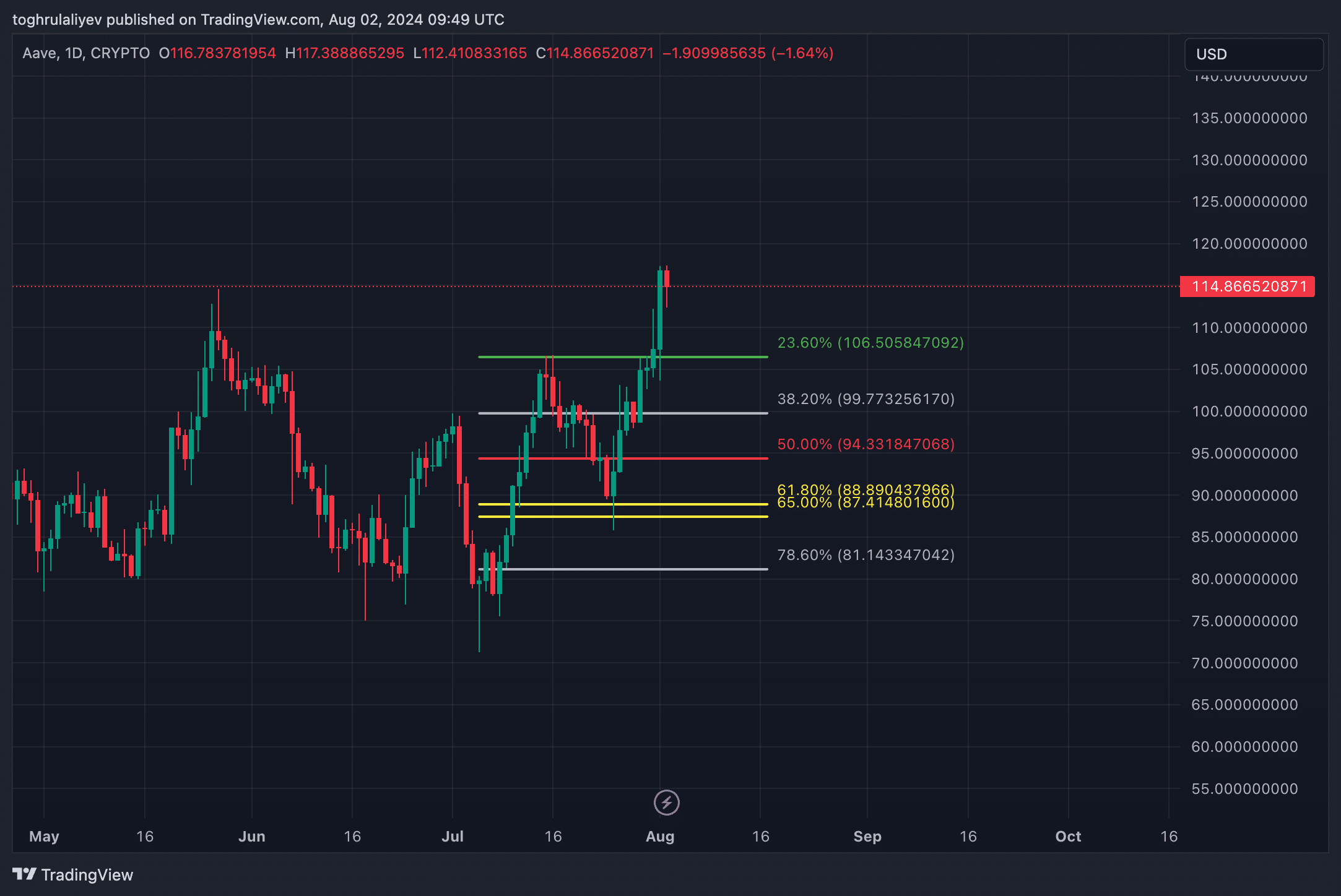Click the lightning bolt event icon

(x=666, y=803)
